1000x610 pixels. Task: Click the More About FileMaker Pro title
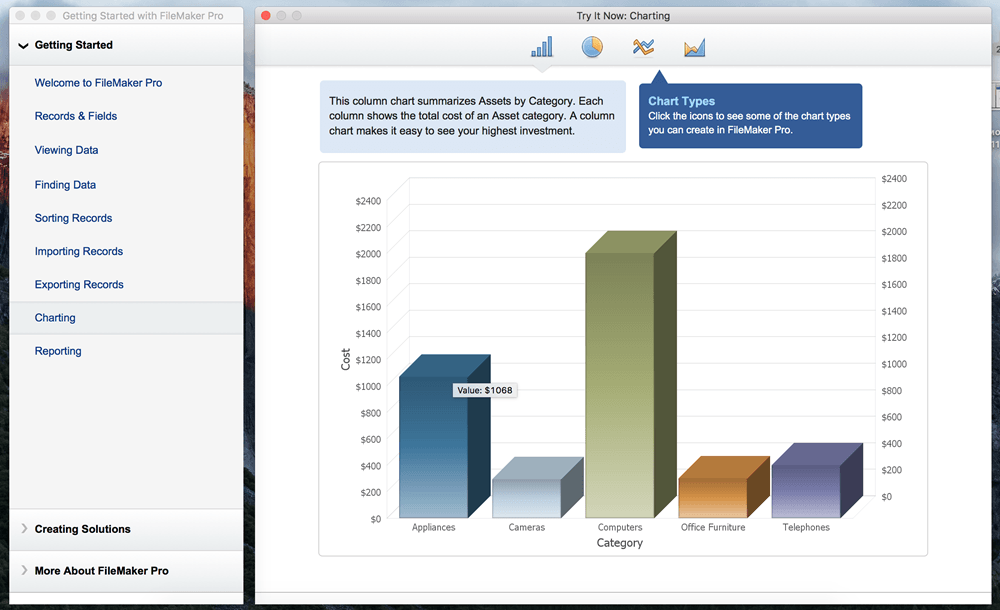pos(102,571)
